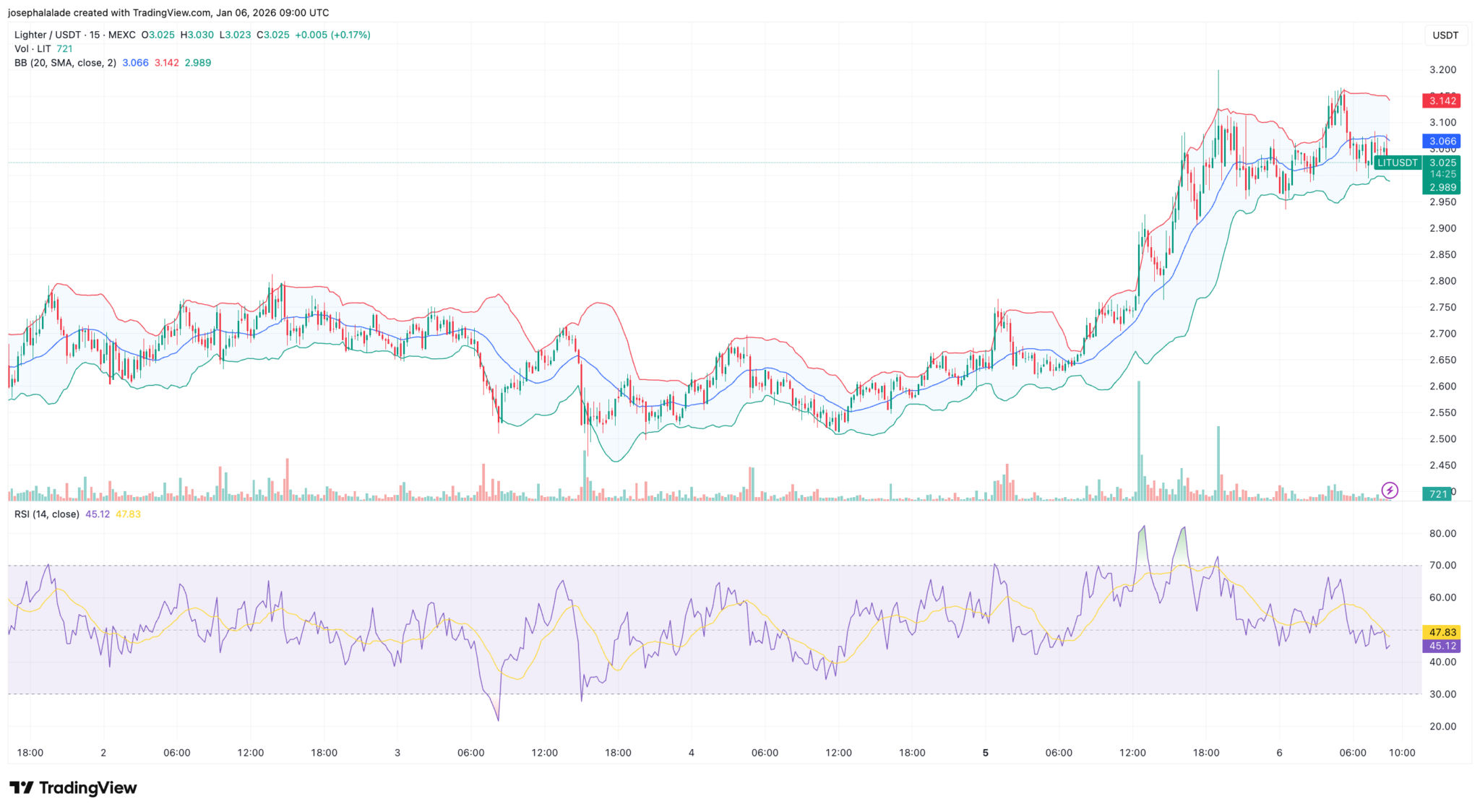
Task: Click the 3.200 price axis label
Action: tap(1442, 70)
